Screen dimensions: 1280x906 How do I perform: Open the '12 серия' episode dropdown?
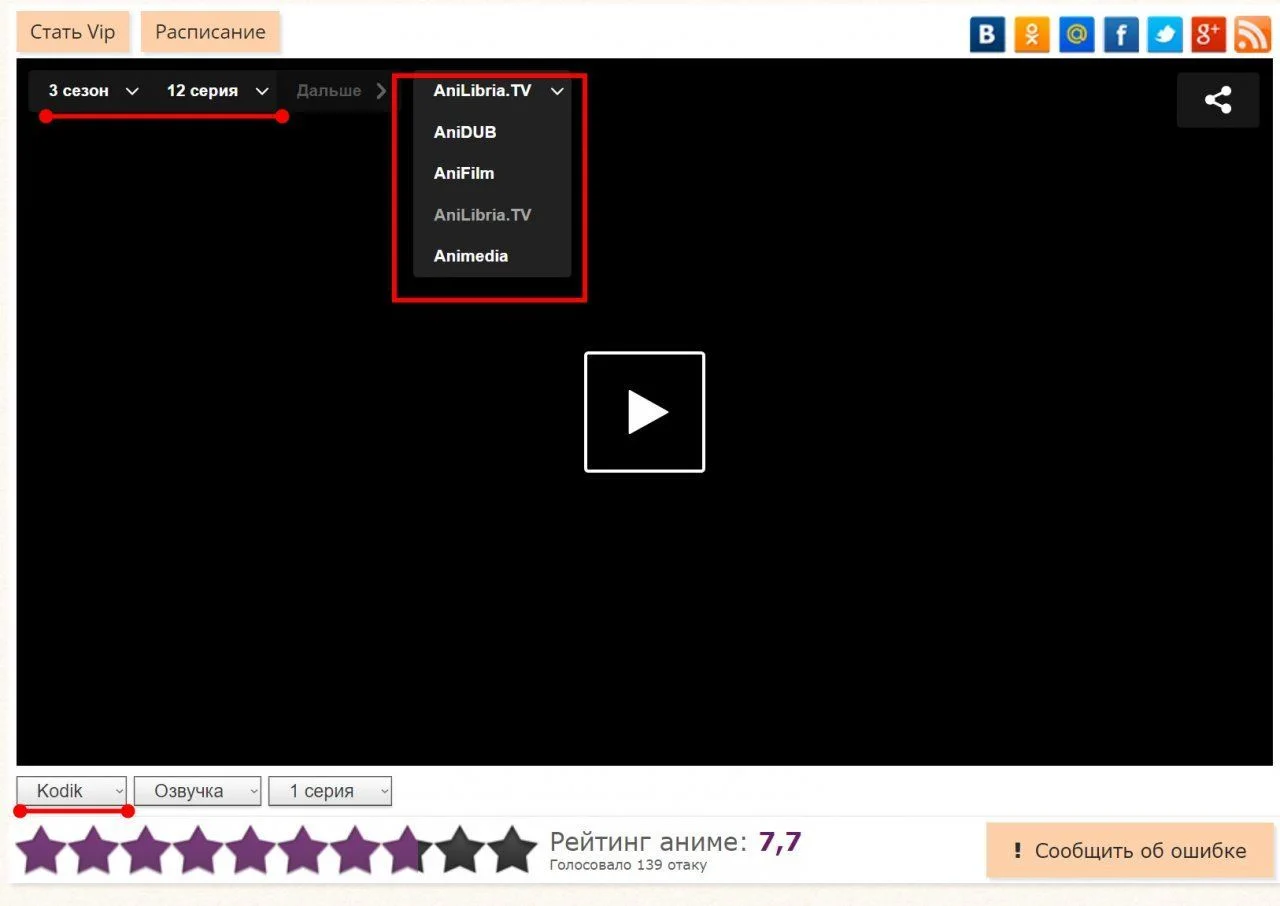click(x=217, y=91)
